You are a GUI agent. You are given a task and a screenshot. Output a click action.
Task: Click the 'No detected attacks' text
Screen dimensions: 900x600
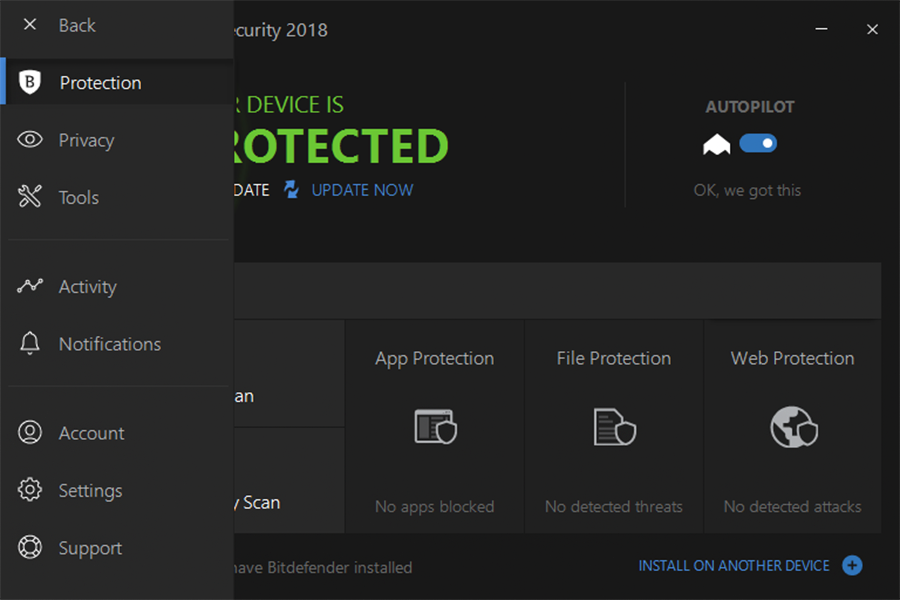792,506
